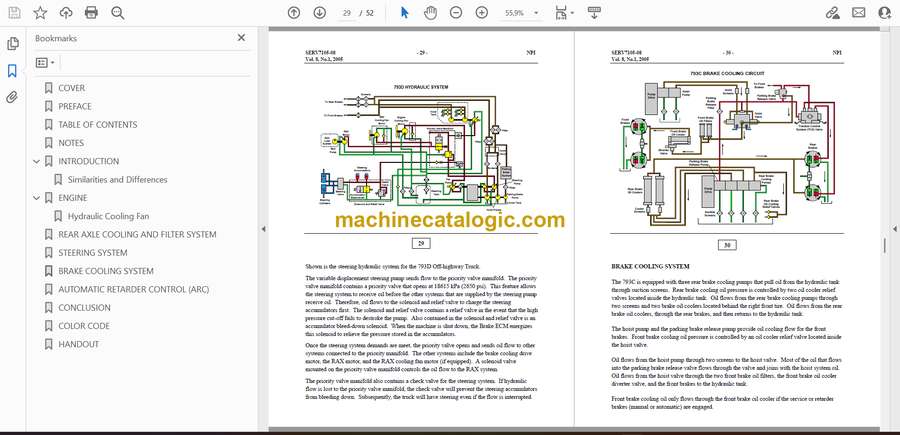Open the machinecatalogic.com watermark link
The width and height of the screenshot is (900, 435).
coord(450,220)
